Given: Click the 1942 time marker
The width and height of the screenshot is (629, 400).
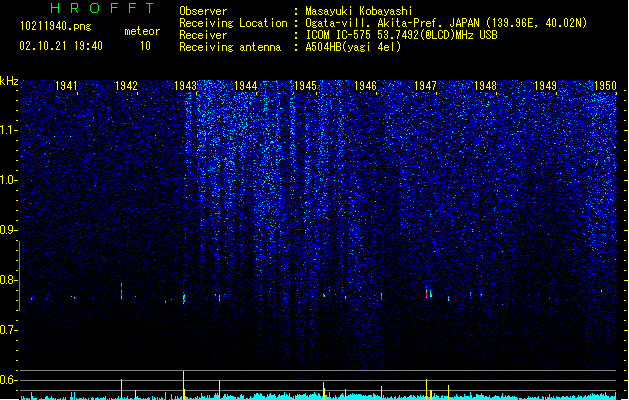Looking at the screenshot, I should (x=126, y=86).
